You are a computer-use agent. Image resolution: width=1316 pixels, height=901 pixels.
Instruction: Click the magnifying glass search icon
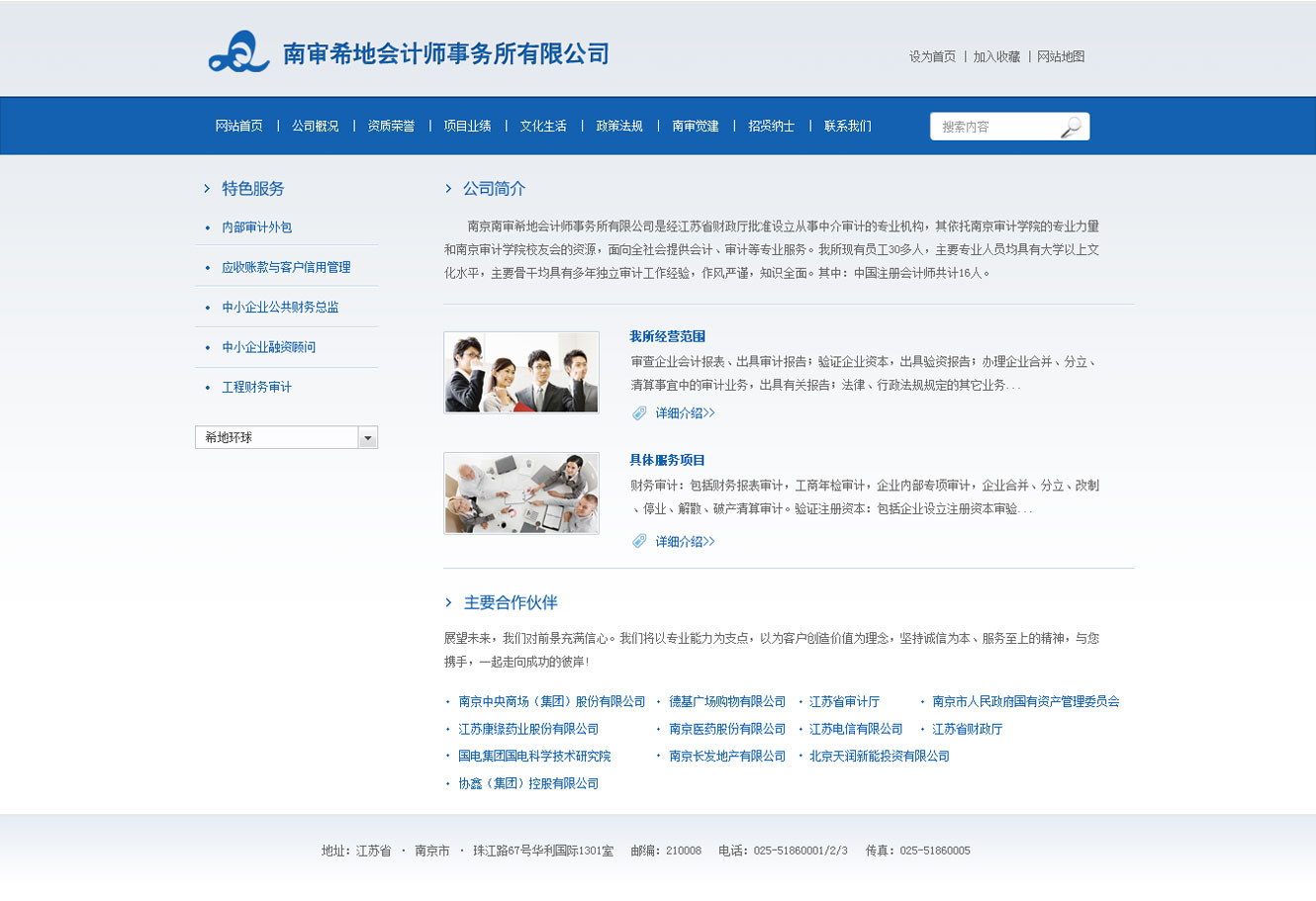[1071, 127]
